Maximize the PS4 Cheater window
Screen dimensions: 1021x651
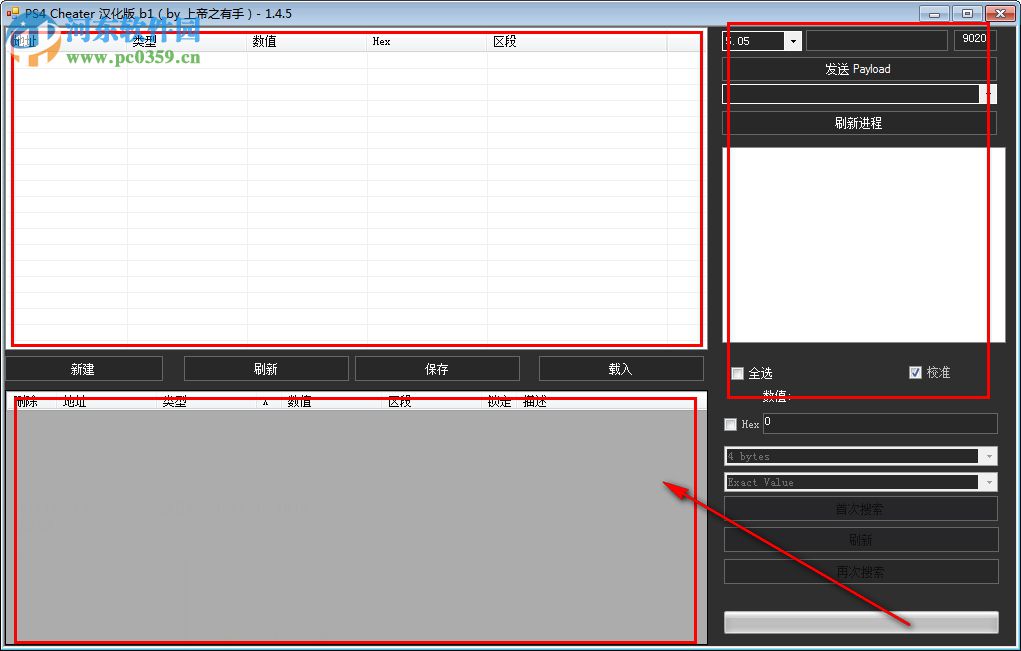pos(967,13)
